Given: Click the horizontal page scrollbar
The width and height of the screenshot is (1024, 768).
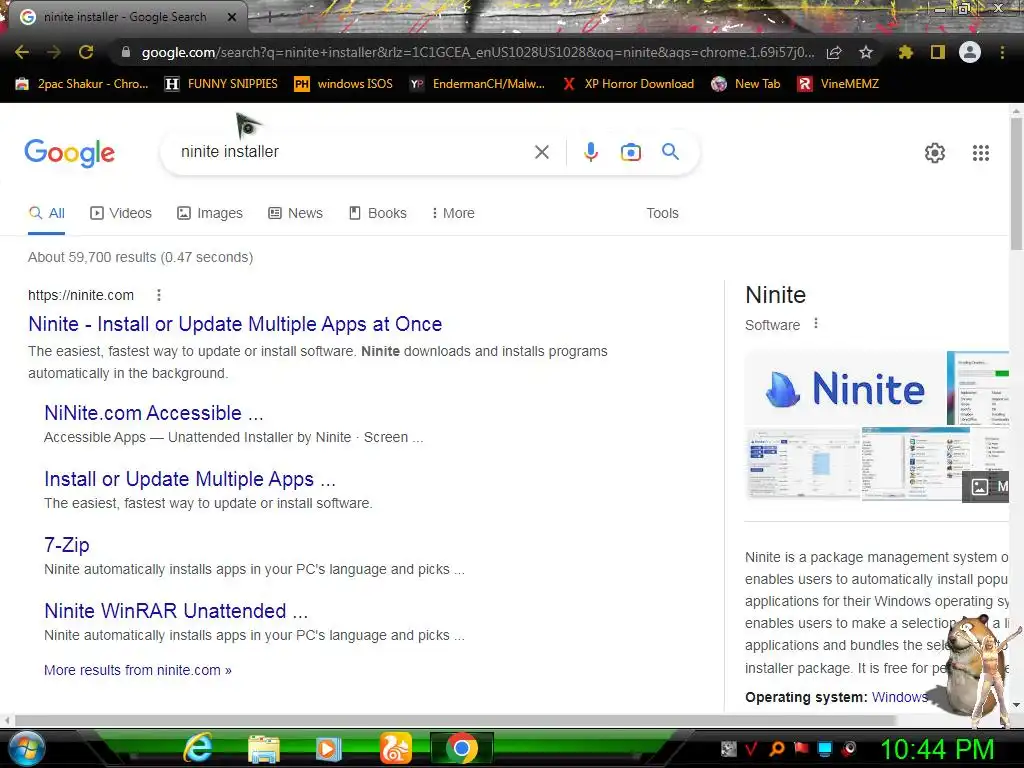Looking at the screenshot, I should click(455, 720).
